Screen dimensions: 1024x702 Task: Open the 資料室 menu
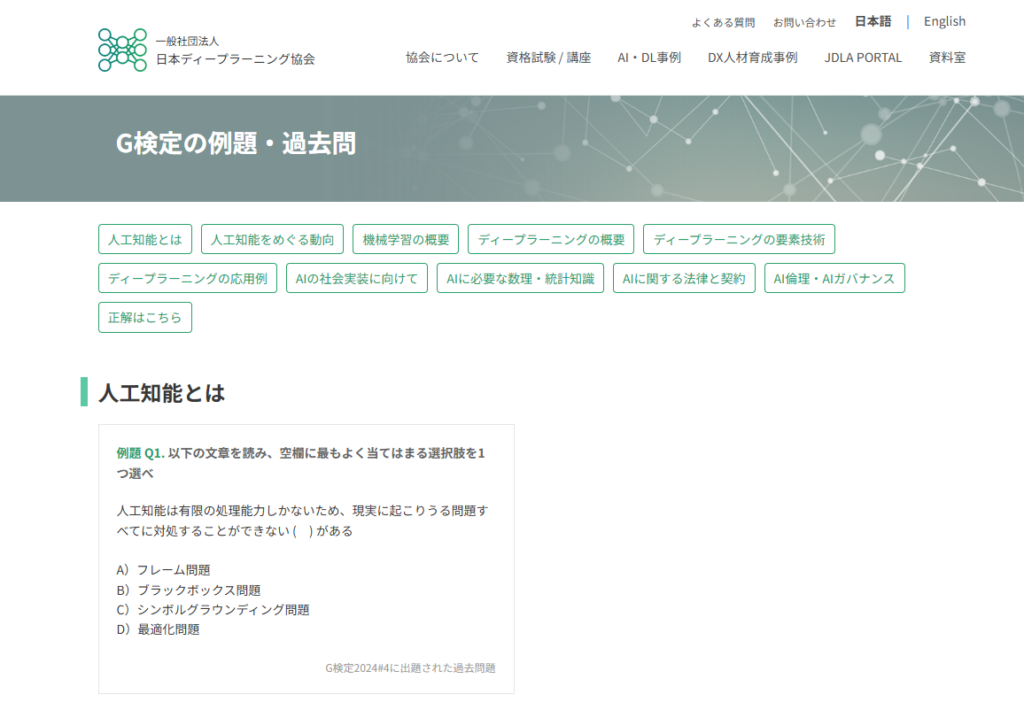[946, 58]
